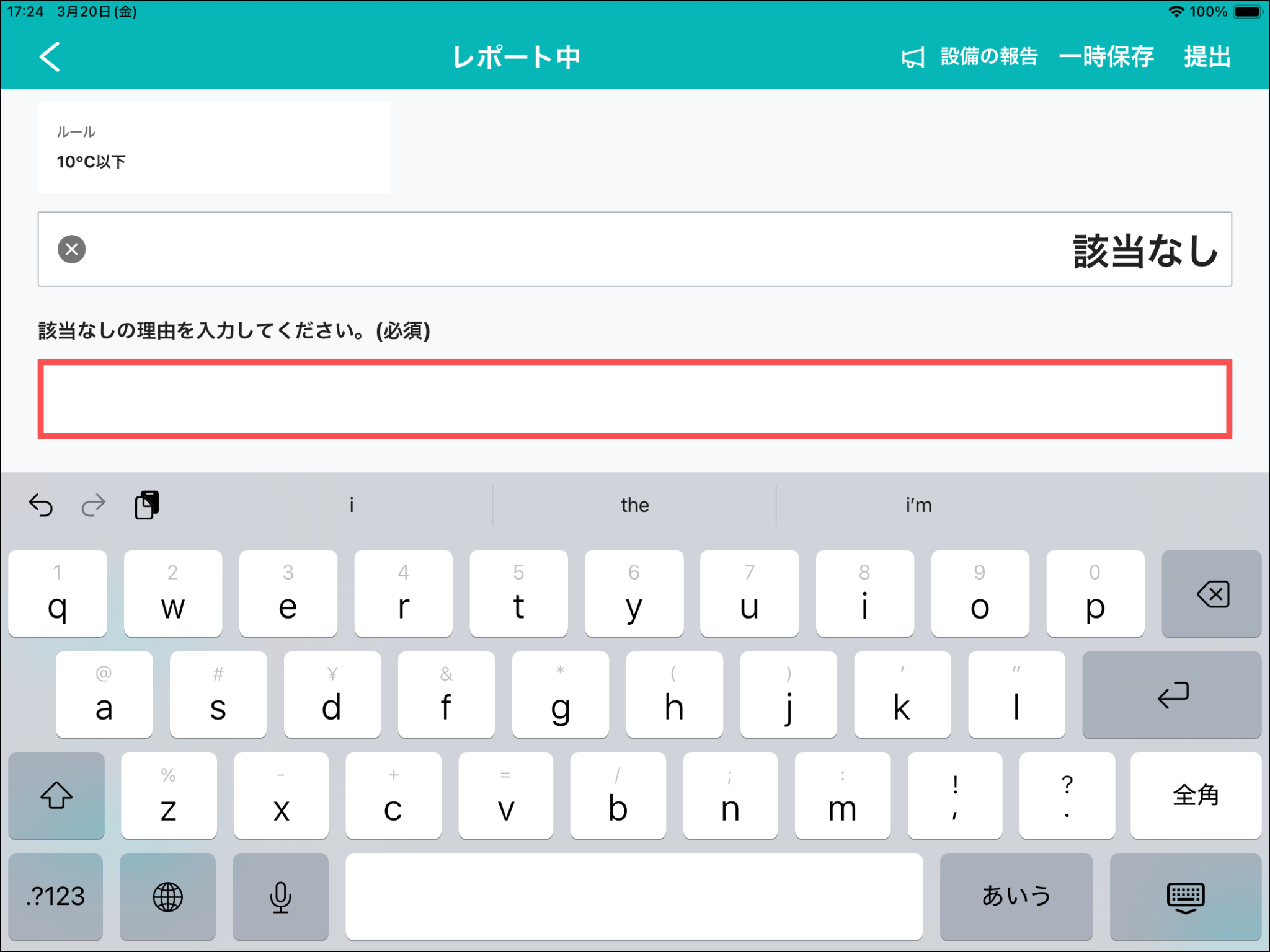The height and width of the screenshot is (952, 1270).
Task: Focus the red-bordered reason input field
Action: pyautogui.click(x=634, y=399)
